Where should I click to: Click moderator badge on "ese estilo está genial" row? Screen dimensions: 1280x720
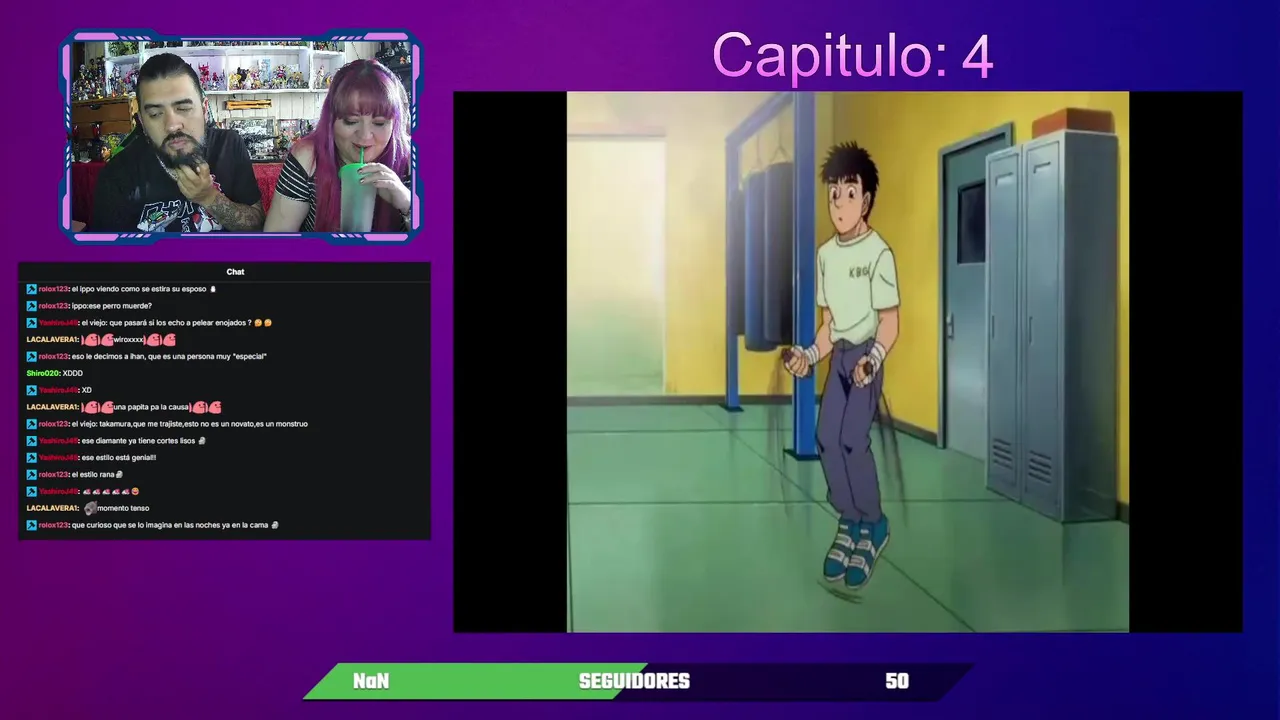(31, 458)
